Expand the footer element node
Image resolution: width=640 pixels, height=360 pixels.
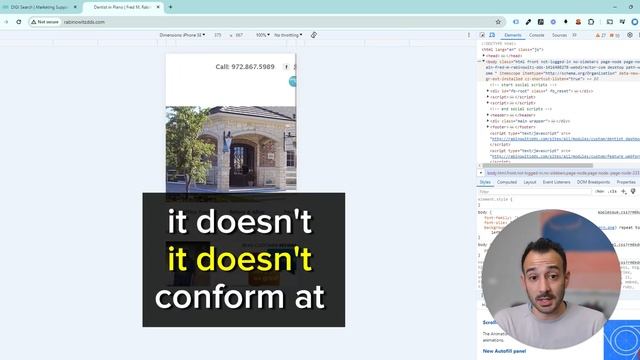click(x=488, y=127)
